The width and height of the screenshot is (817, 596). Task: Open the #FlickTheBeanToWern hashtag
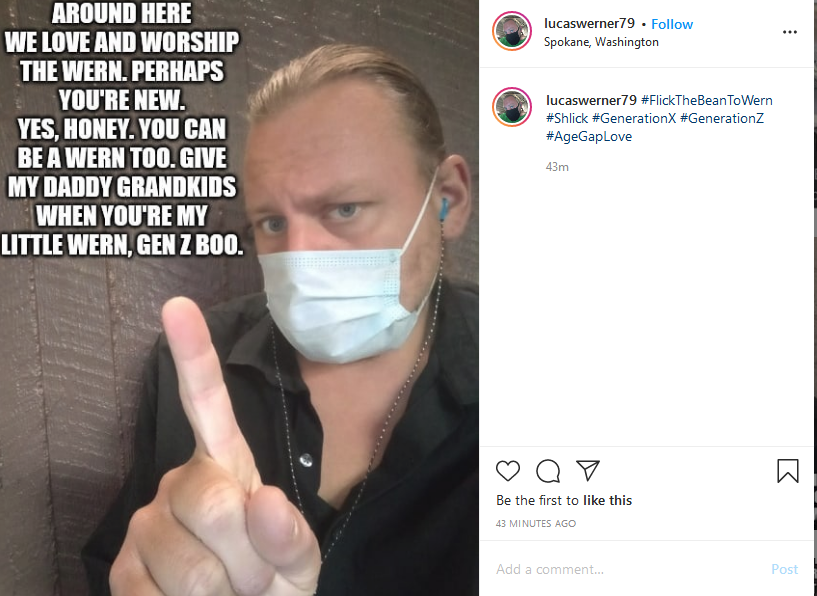click(707, 100)
